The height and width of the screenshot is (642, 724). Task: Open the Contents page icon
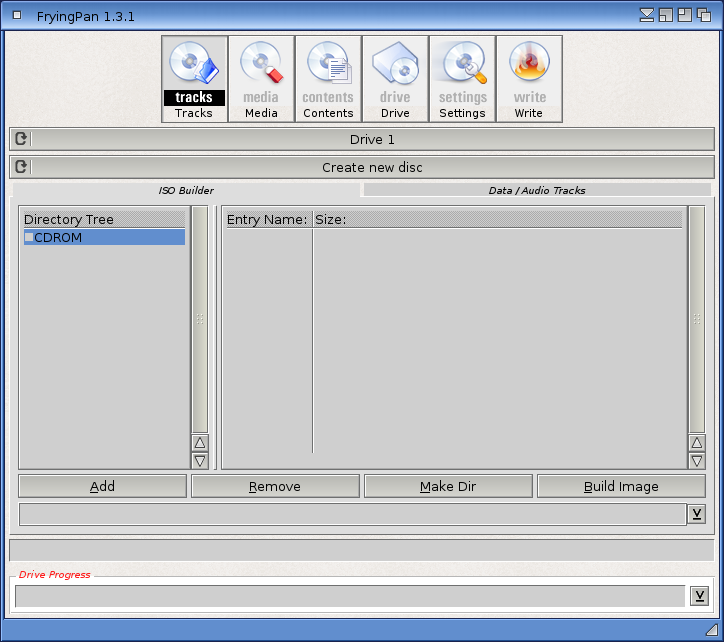click(328, 79)
